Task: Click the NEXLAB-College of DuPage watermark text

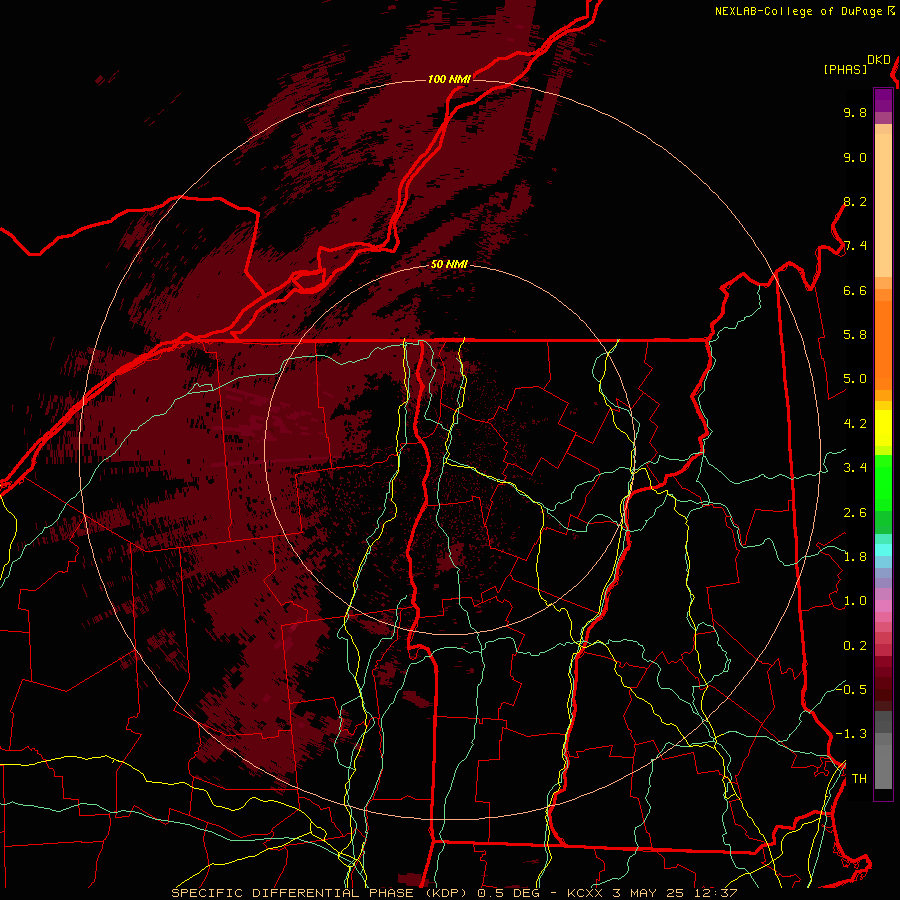Action: (x=798, y=11)
